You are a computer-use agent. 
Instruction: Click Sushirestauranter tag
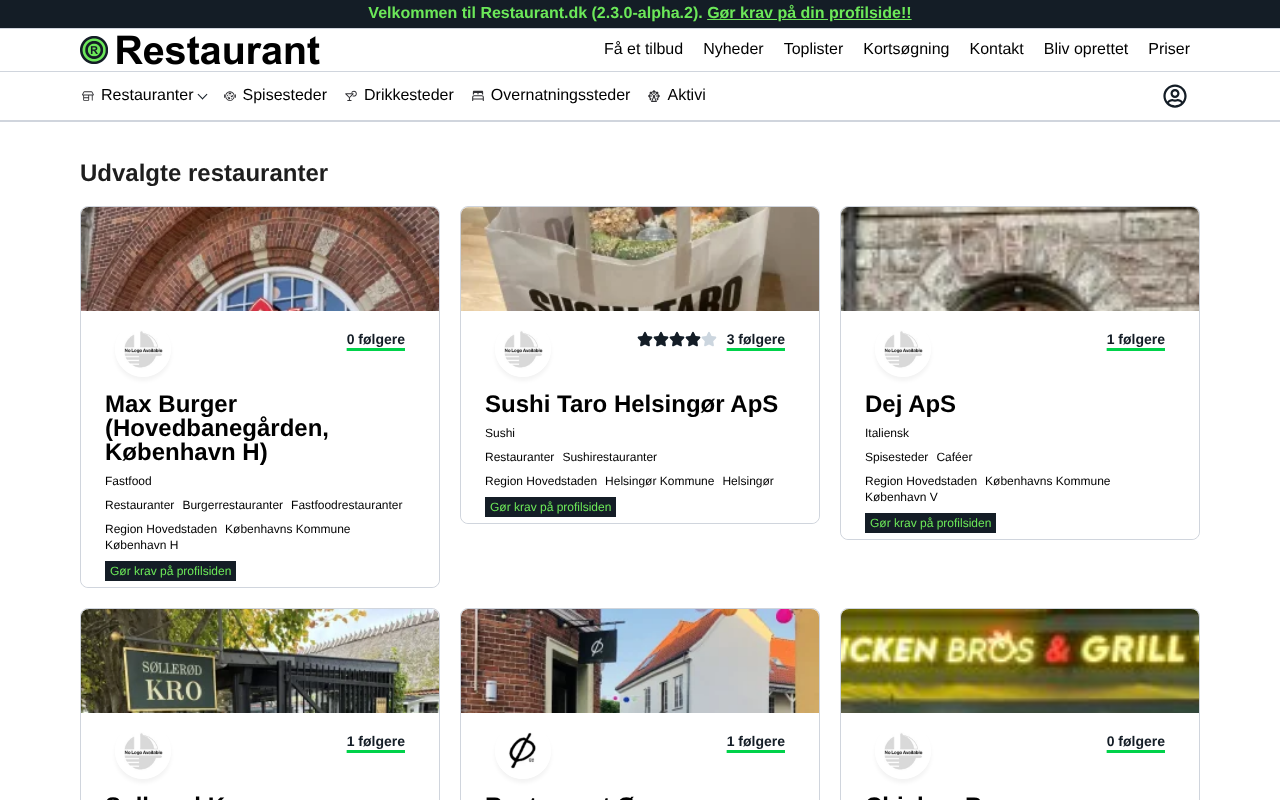610,457
